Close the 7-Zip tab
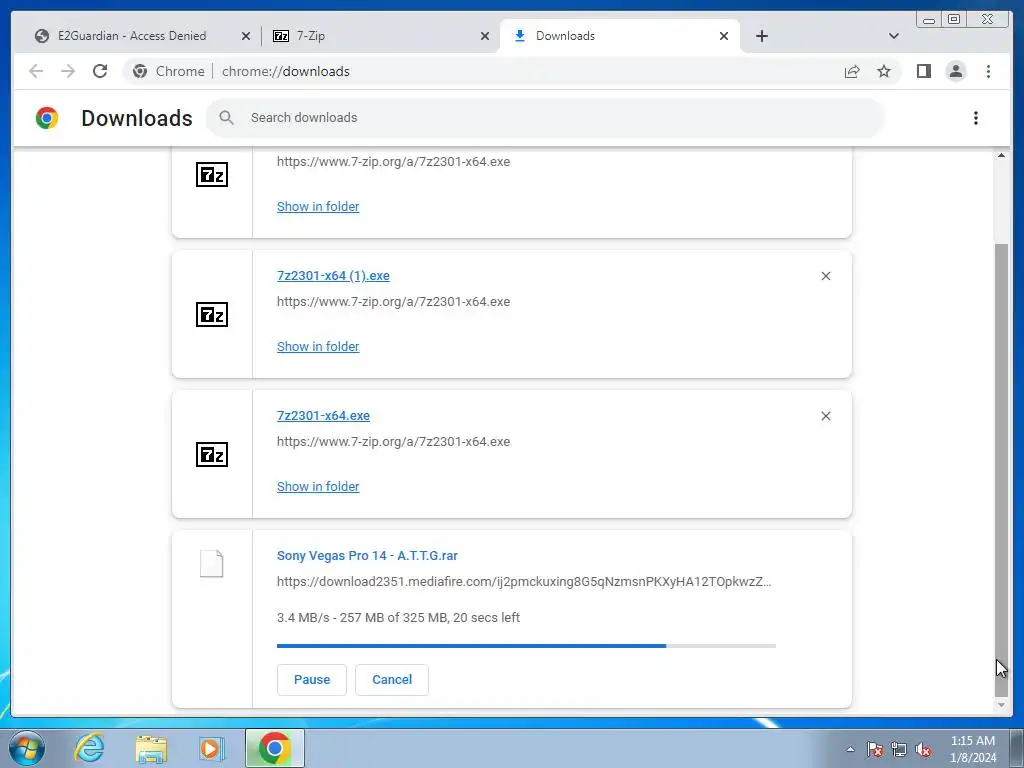 click(x=485, y=36)
